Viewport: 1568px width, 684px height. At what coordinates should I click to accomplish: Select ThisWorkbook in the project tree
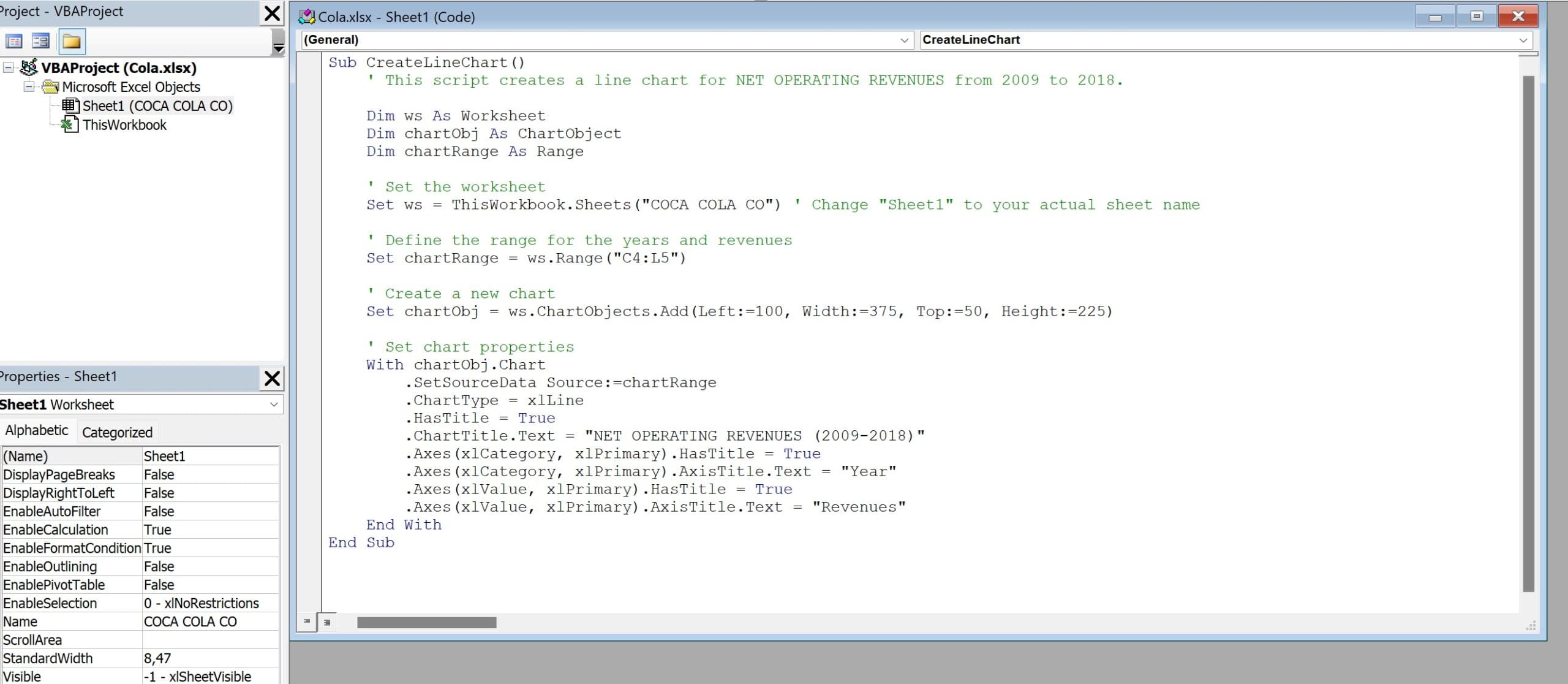(x=124, y=125)
